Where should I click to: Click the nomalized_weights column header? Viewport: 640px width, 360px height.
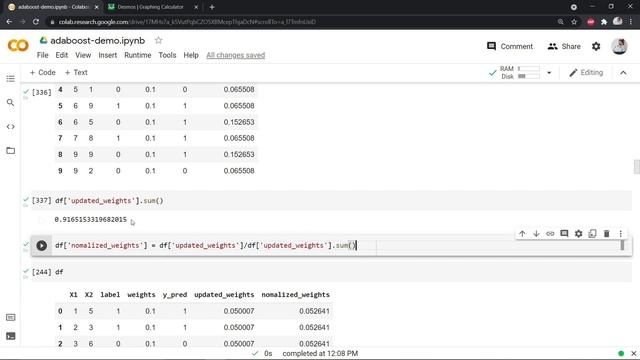(296, 294)
